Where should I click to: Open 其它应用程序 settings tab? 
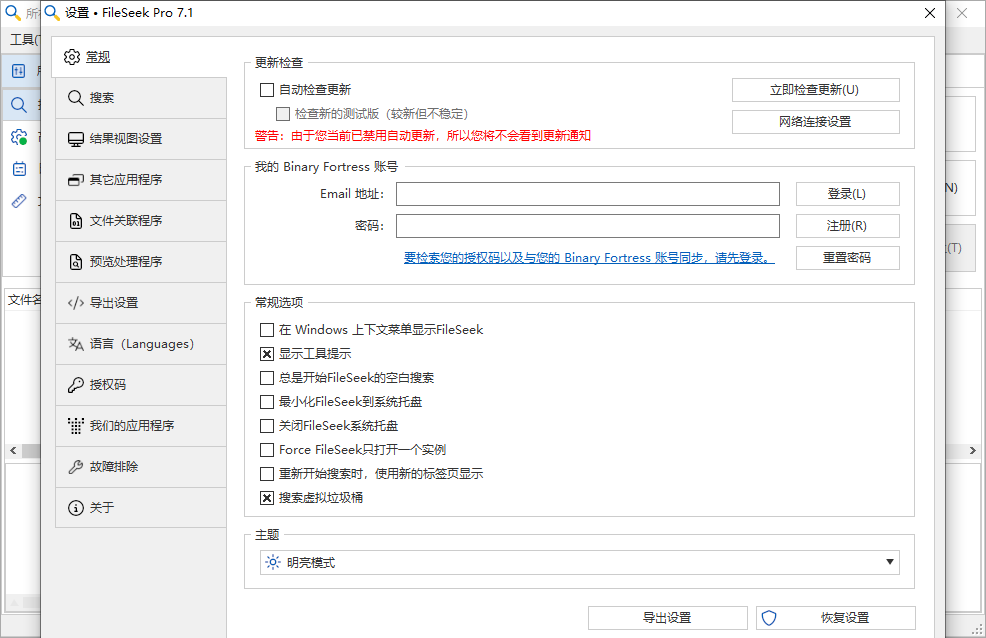[x=141, y=180]
